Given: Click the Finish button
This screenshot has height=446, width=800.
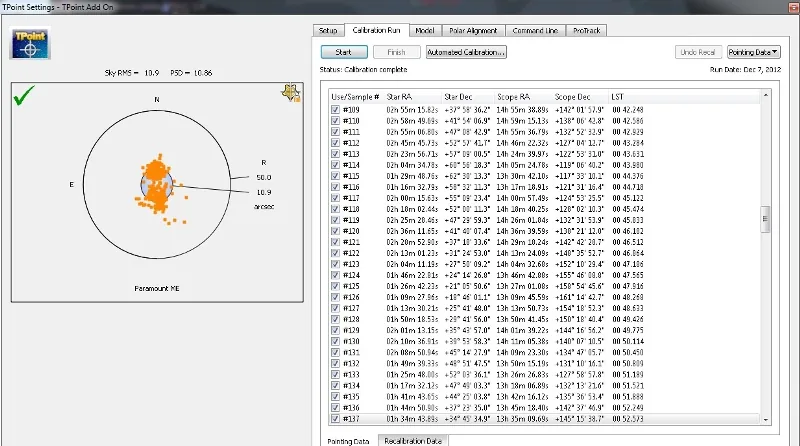Looking at the screenshot, I should [396, 52].
